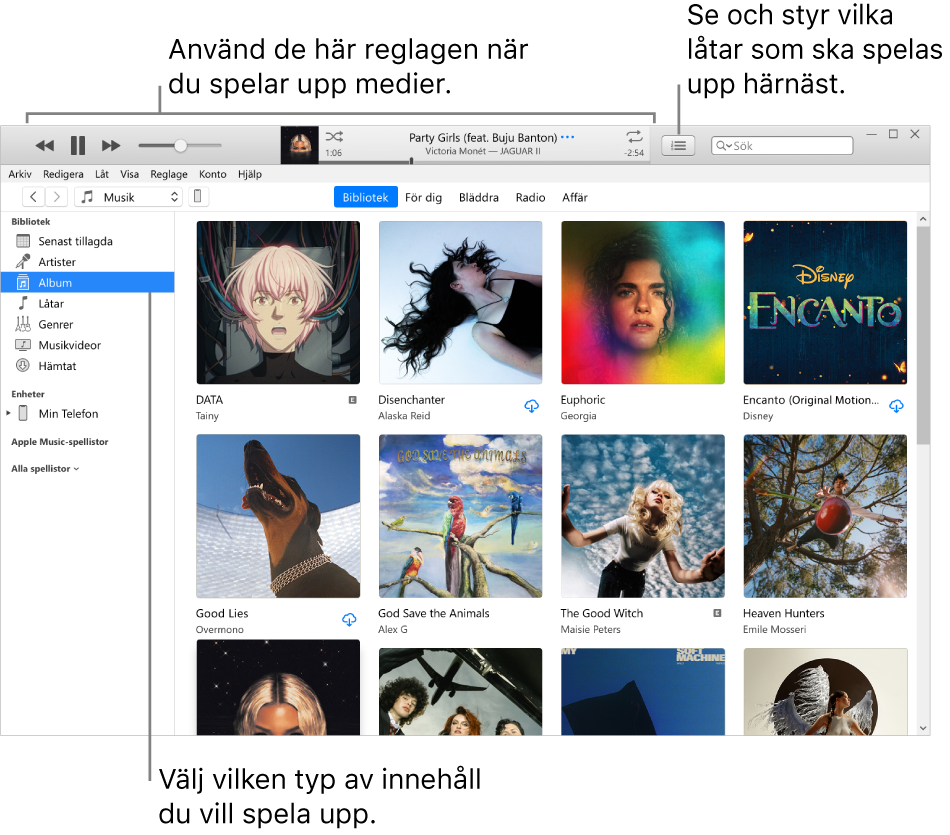Click the now-playing album artwork thumbnail
The height and width of the screenshot is (835, 950).
[x=299, y=145]
